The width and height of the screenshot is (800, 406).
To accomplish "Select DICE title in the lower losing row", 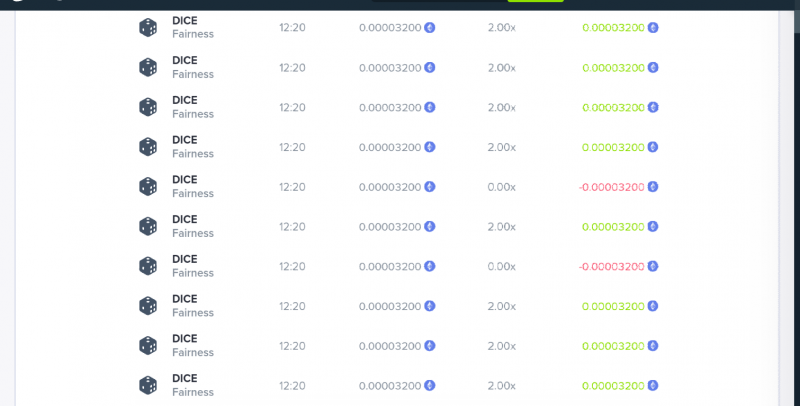I will [185, 259].
